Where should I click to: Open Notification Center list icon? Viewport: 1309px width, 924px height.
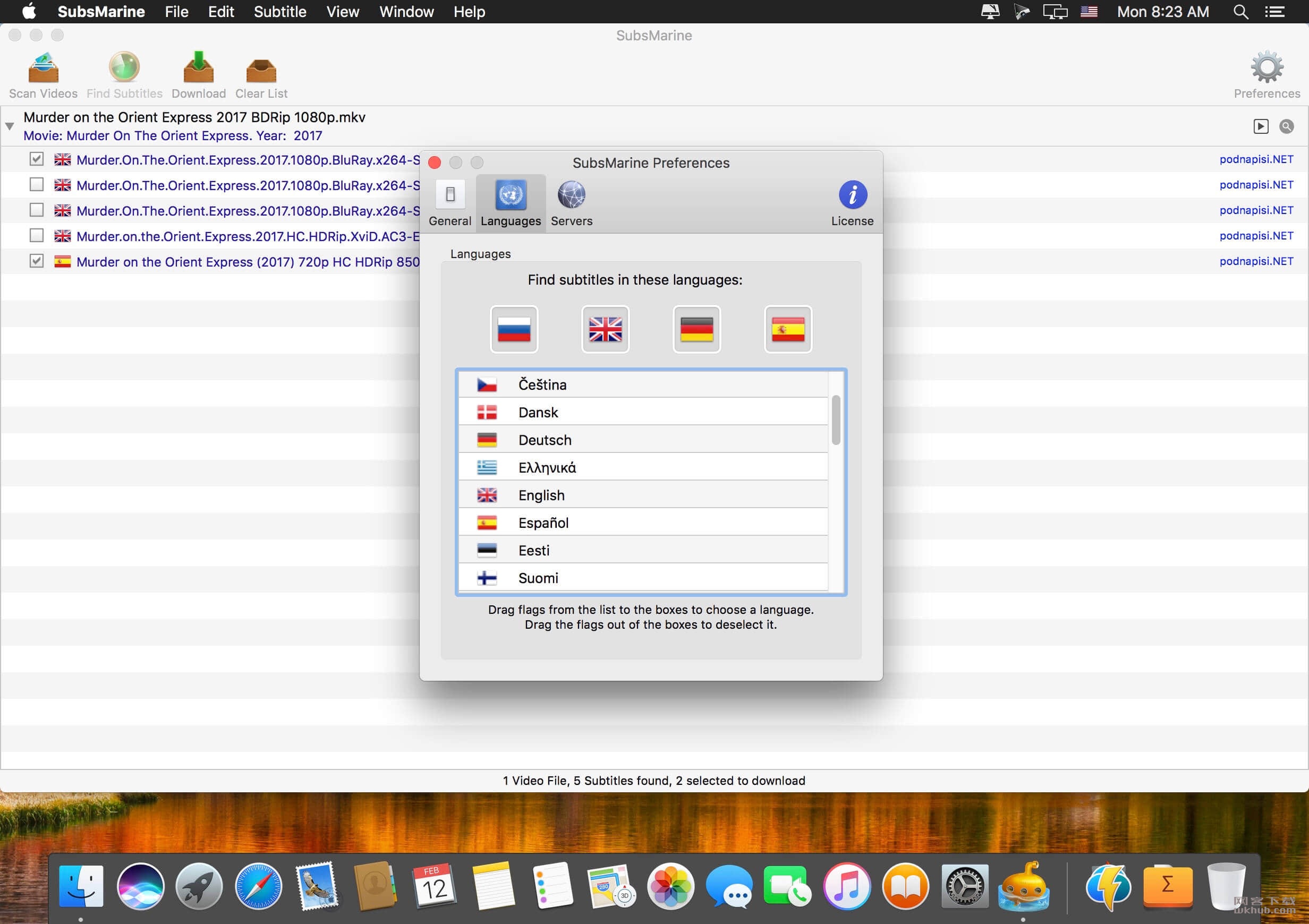pyautogui.click(x=1274, y=11)
